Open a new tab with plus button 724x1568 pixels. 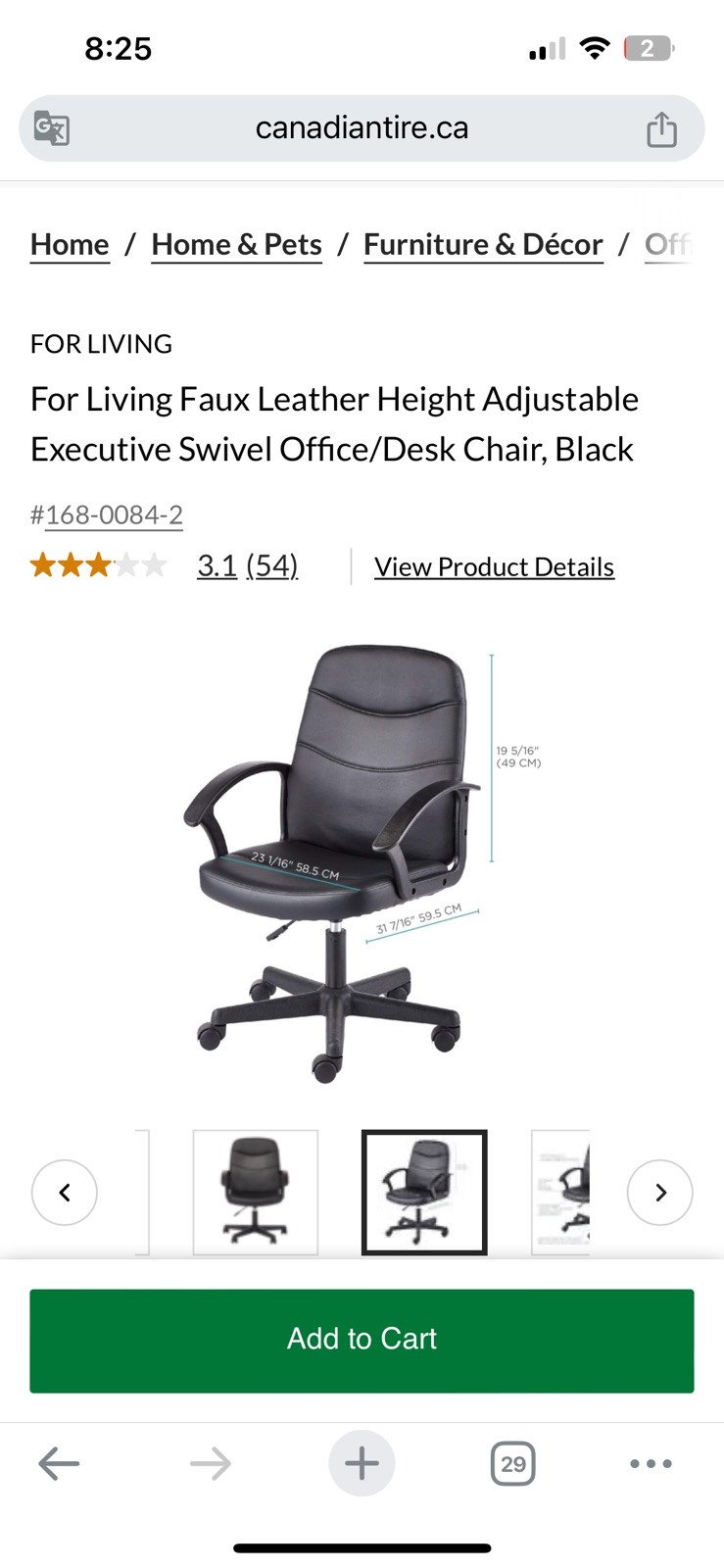362,1464
